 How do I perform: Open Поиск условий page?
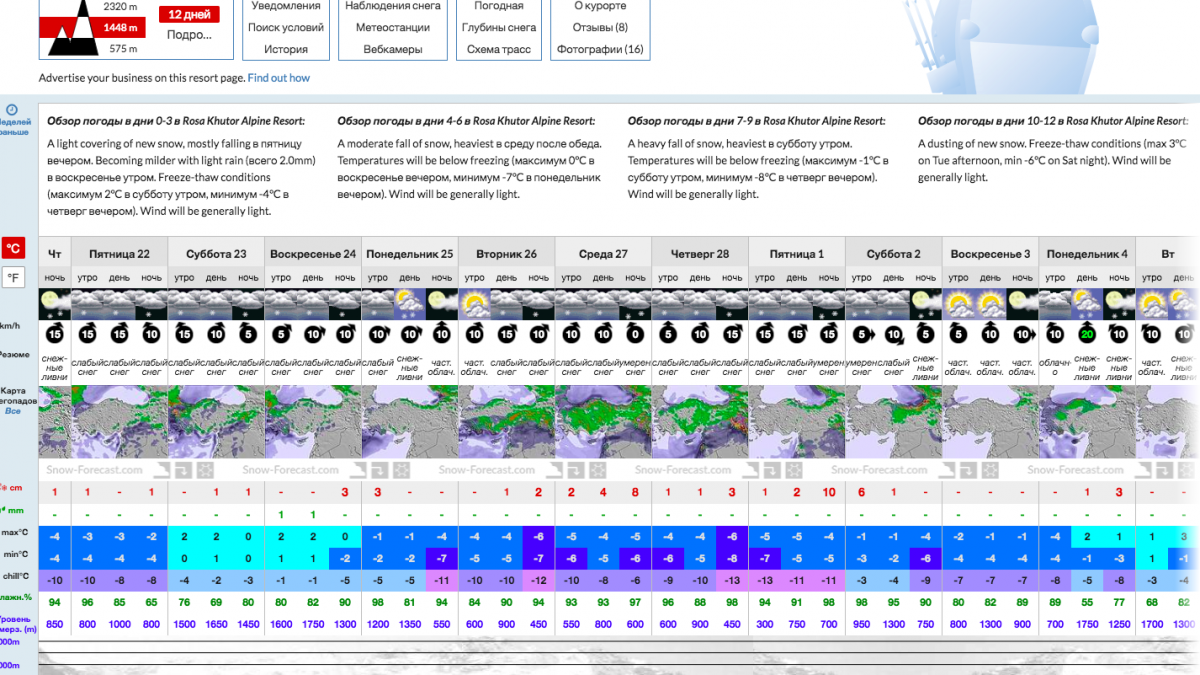click(285, 27)
